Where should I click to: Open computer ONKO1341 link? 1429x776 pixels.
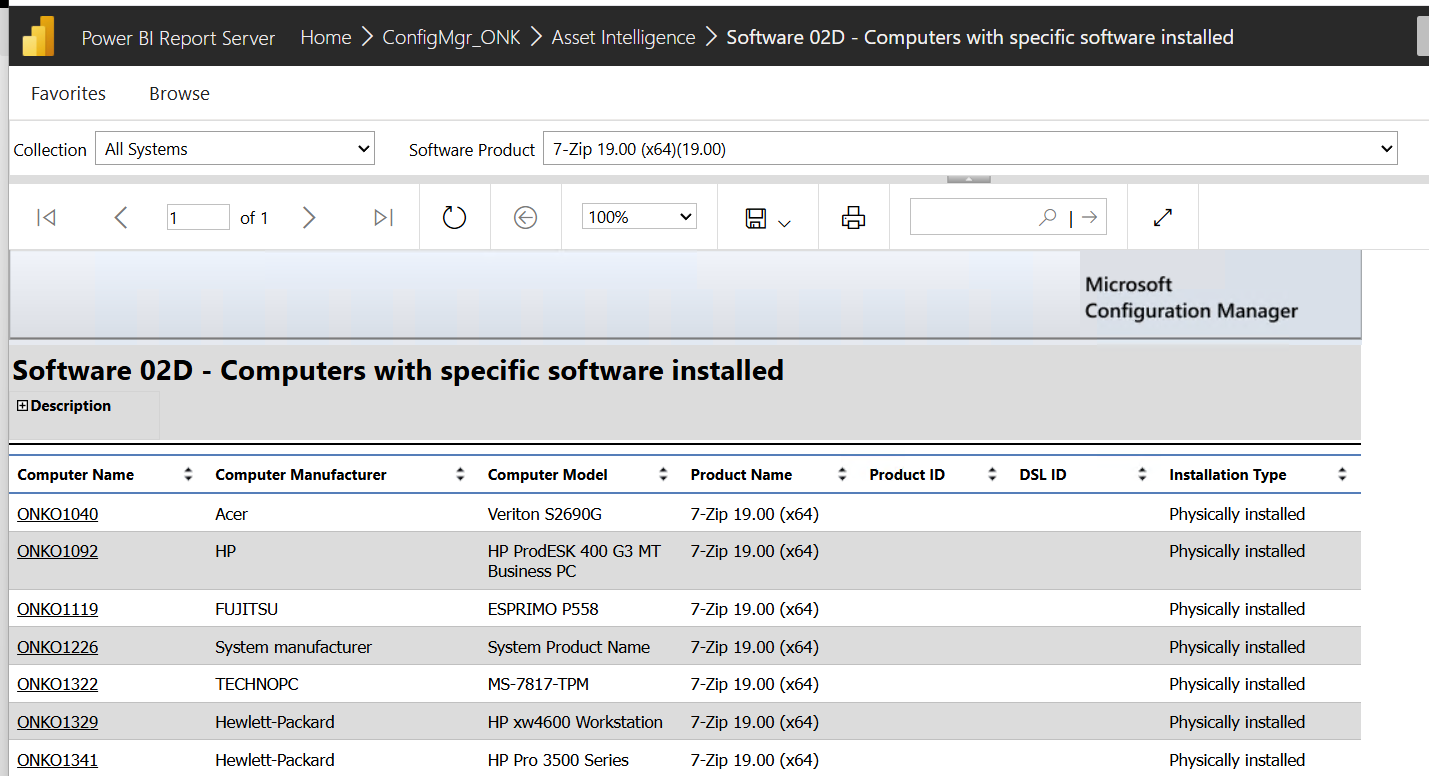pyautogui.click(x=58, y=760)
